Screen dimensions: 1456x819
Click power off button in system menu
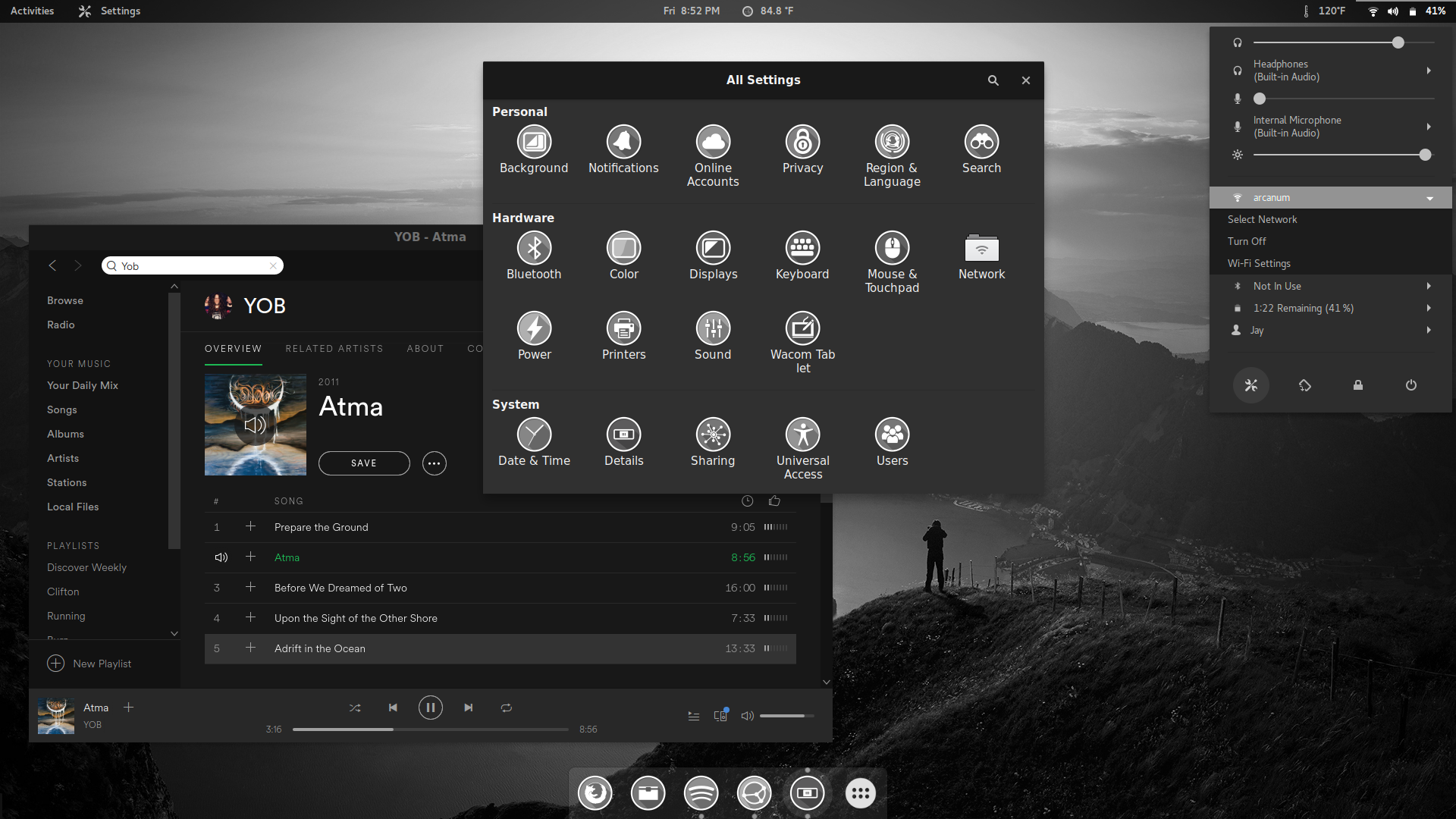[1410, 385]
